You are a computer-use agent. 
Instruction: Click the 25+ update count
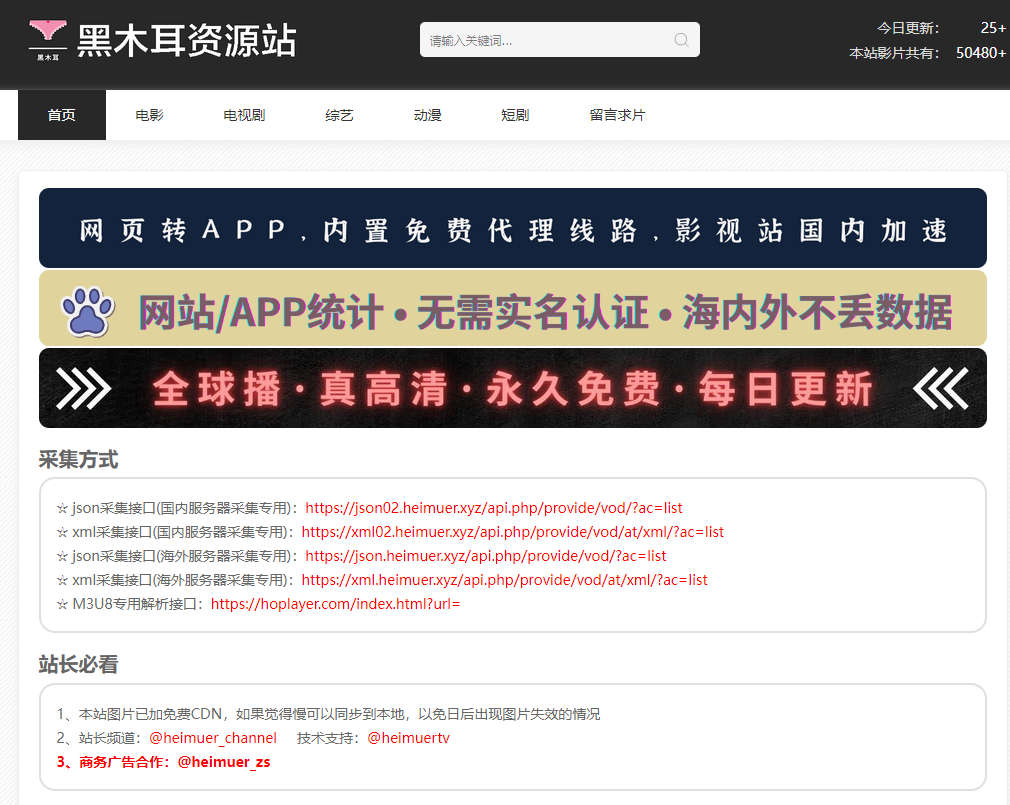pyautogui.click(x=993, y=28)
